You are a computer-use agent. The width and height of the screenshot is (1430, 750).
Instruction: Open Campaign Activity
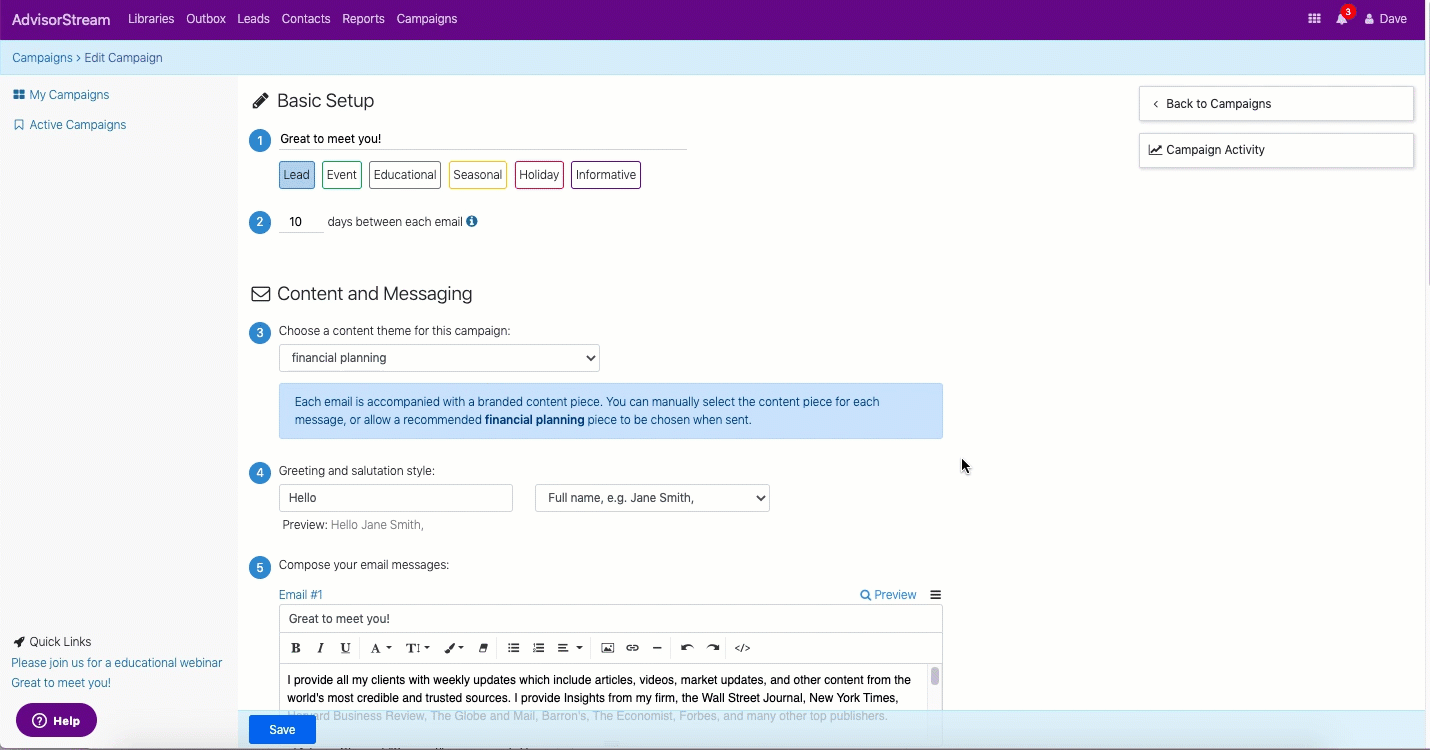coord(1276,150)
